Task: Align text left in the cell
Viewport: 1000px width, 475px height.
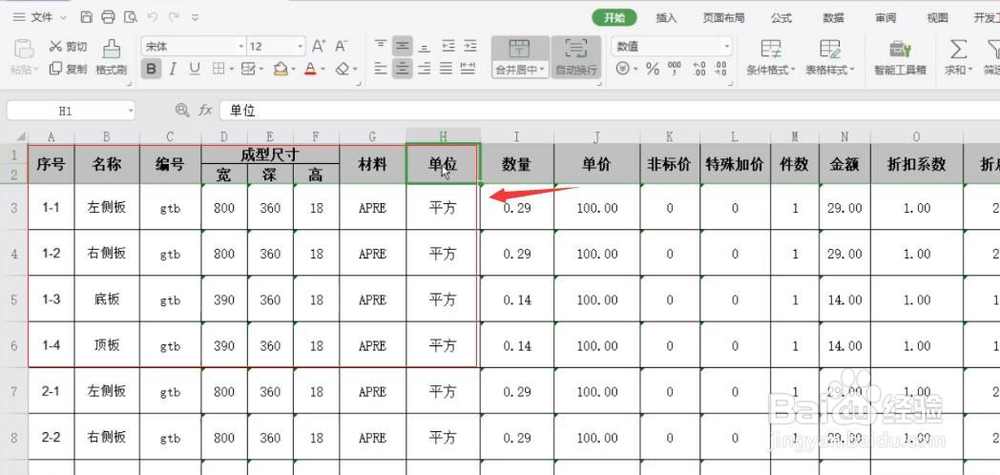Action: pyautogui.click(x=381, y=68)
